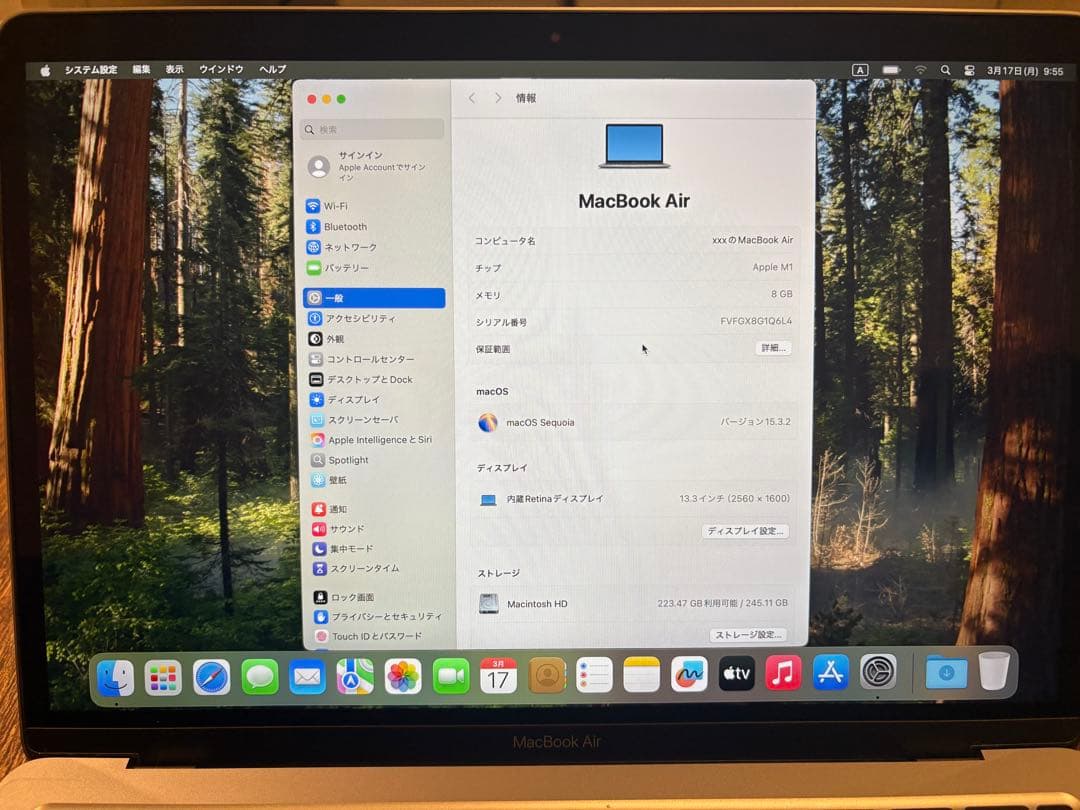Viewport: 1080px width, 810px height.
Task: Open the ヘルプ (Help) menu
Action: 271,70
